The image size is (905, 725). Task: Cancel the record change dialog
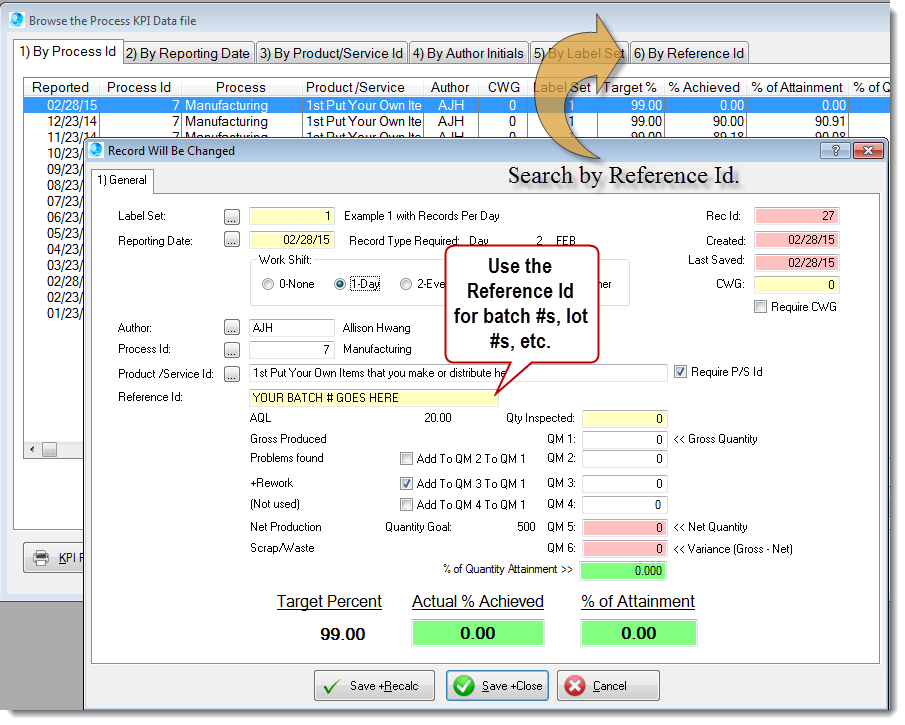point(609,686)
